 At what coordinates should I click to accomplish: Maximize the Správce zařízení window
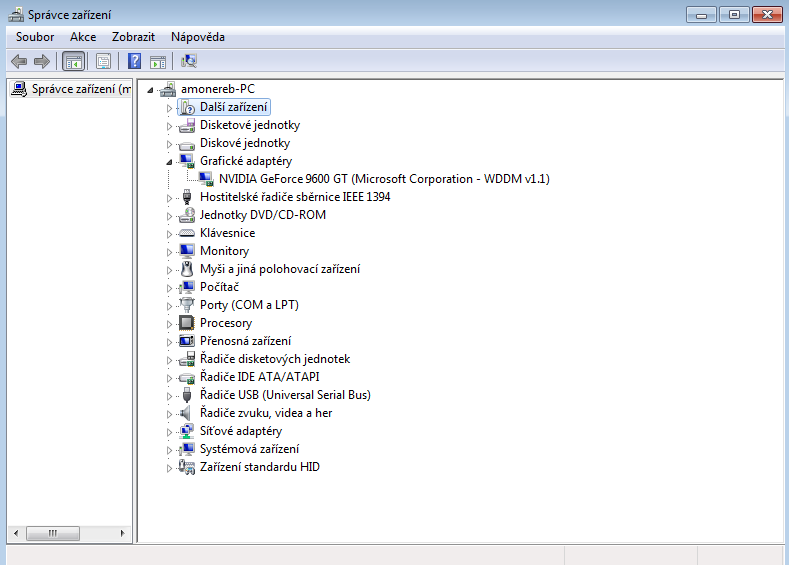point(734,15)
